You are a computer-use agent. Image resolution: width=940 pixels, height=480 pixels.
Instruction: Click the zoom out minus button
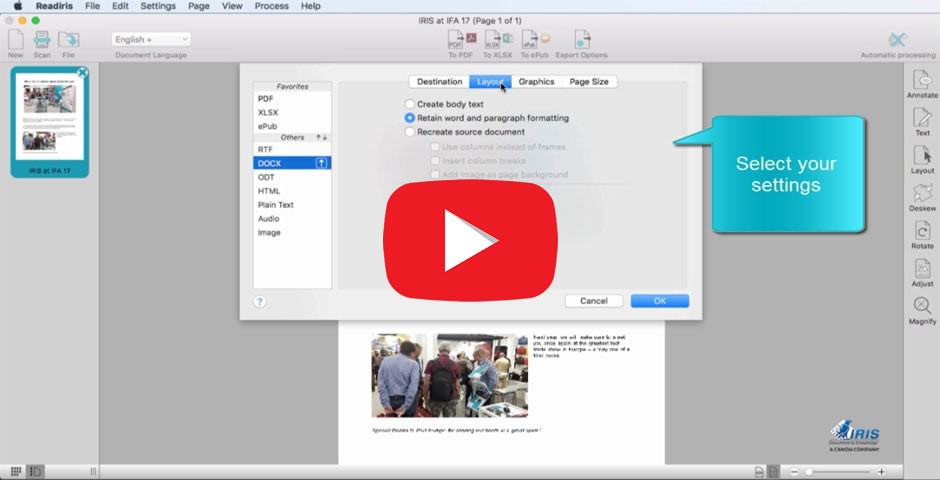pyautogui.click(x=794, y=472)
